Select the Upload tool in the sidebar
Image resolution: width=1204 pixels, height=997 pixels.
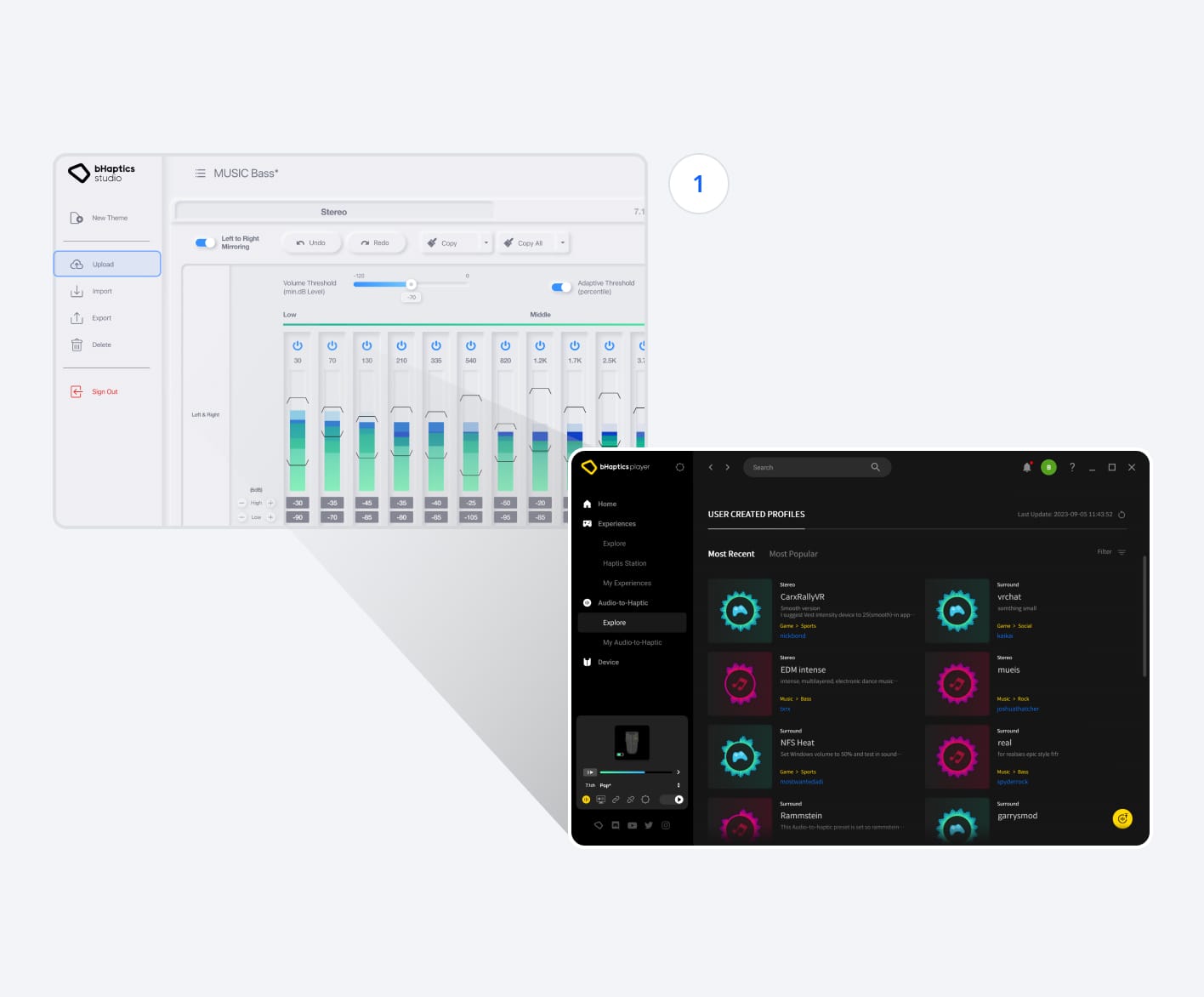point(107,264)
